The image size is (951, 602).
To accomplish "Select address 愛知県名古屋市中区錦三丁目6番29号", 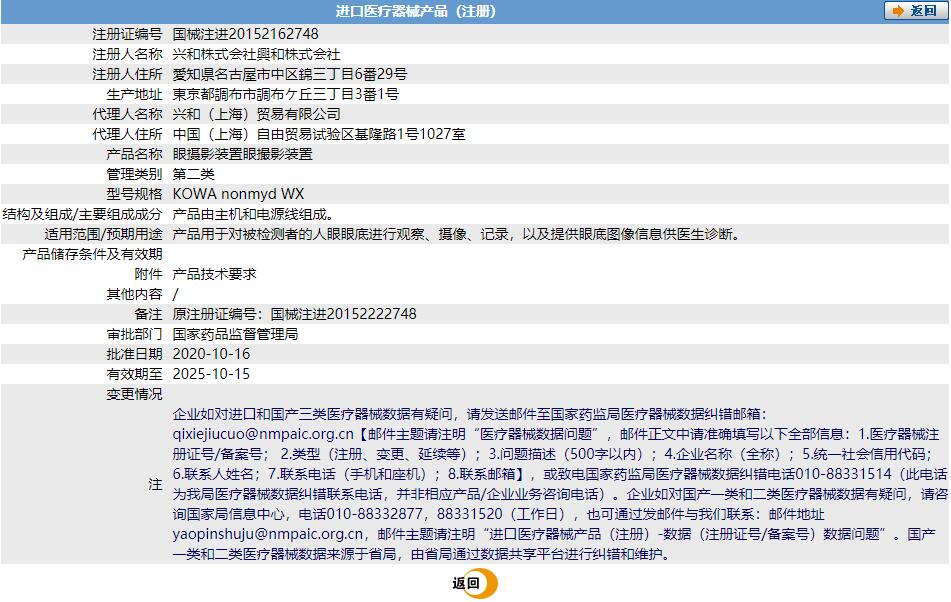I will pos(289,74).
